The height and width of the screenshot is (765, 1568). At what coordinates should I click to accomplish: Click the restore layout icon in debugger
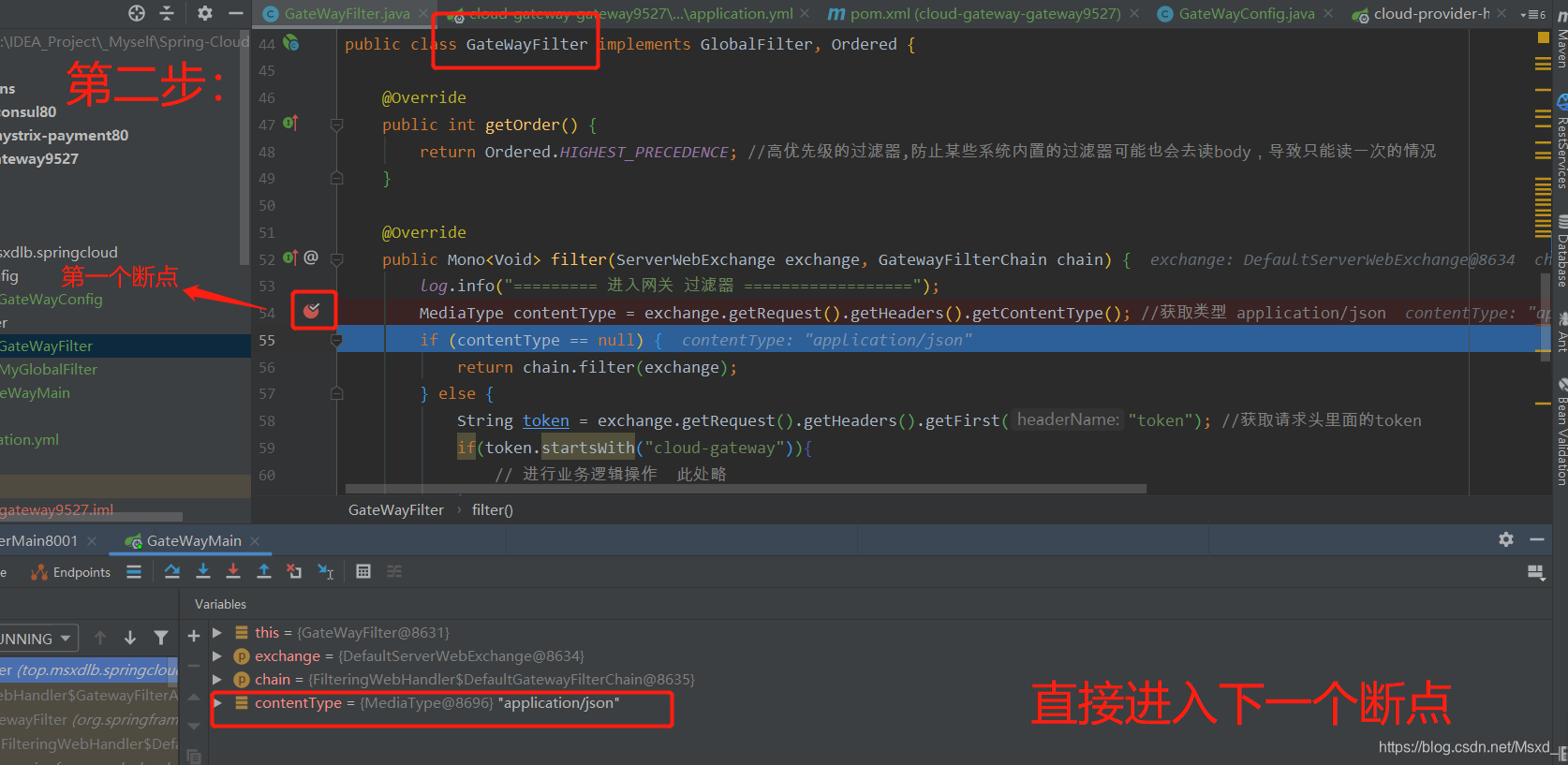point(1536,572)
